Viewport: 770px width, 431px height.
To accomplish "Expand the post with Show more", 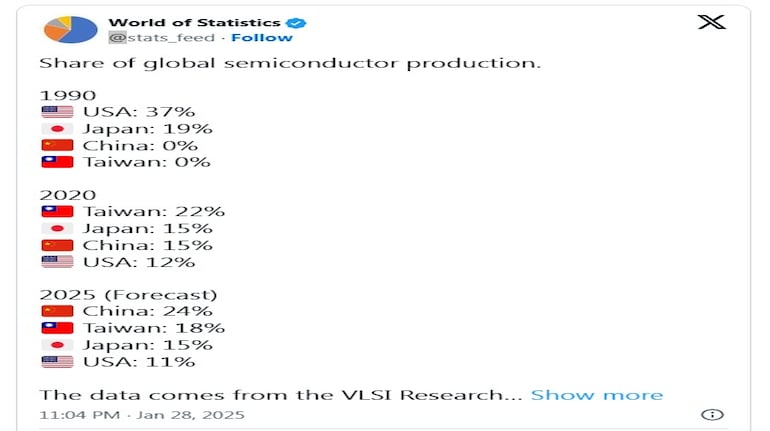I will click(596, 395).
